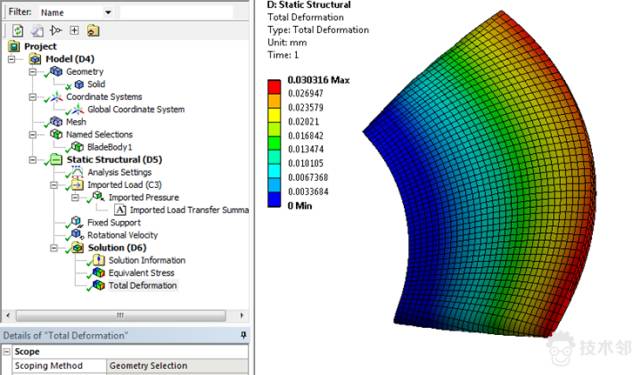640x375 pixels.
Task: Click the refresh icon in tree toolbar
Action: 18,31
